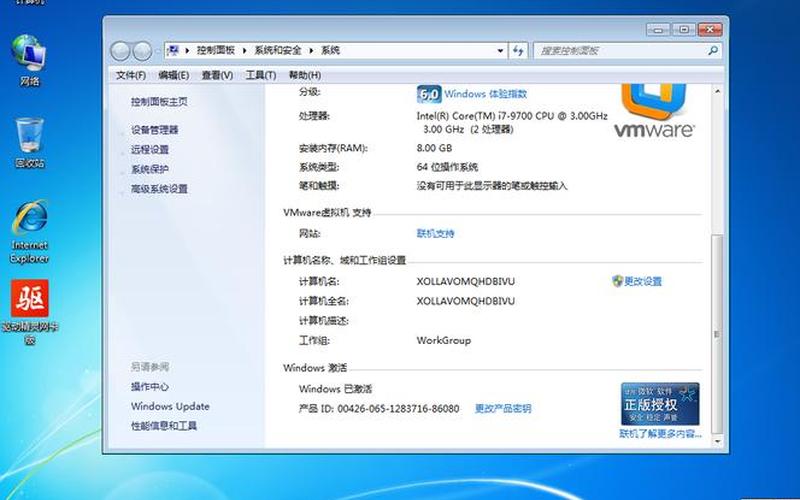Open 远程设置 in sidebar
This screenshot has height=500, width=800.
pos(149,149)
